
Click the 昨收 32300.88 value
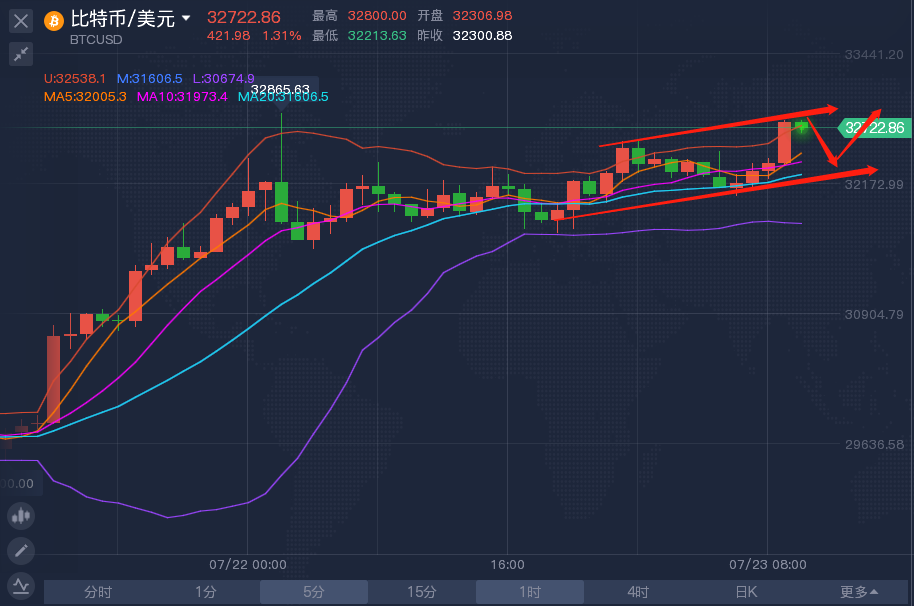coord(482,36)
